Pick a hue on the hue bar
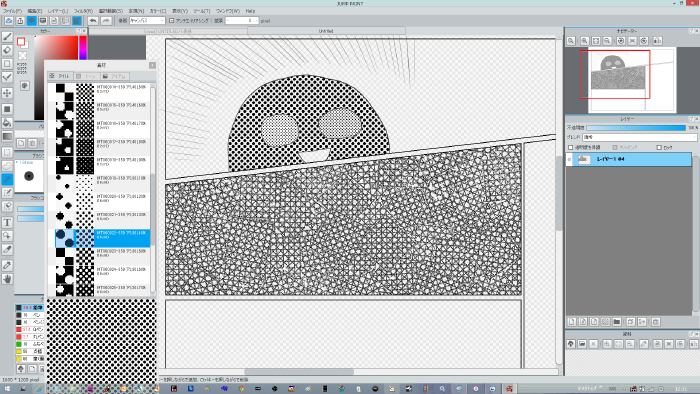 pyautogui.click(x=83, y=48)
